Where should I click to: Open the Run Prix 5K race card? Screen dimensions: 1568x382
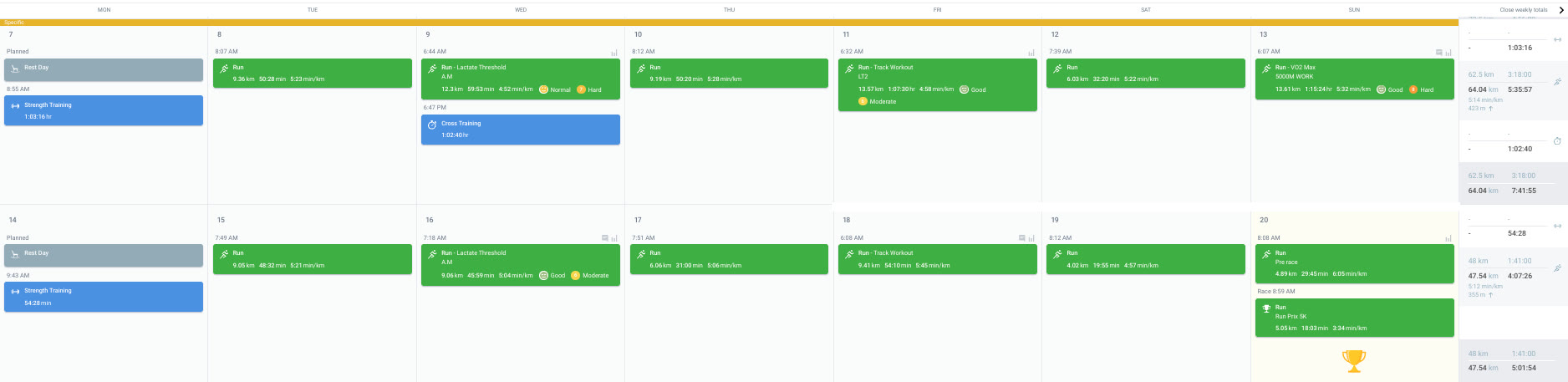(x=1355, y=318)
